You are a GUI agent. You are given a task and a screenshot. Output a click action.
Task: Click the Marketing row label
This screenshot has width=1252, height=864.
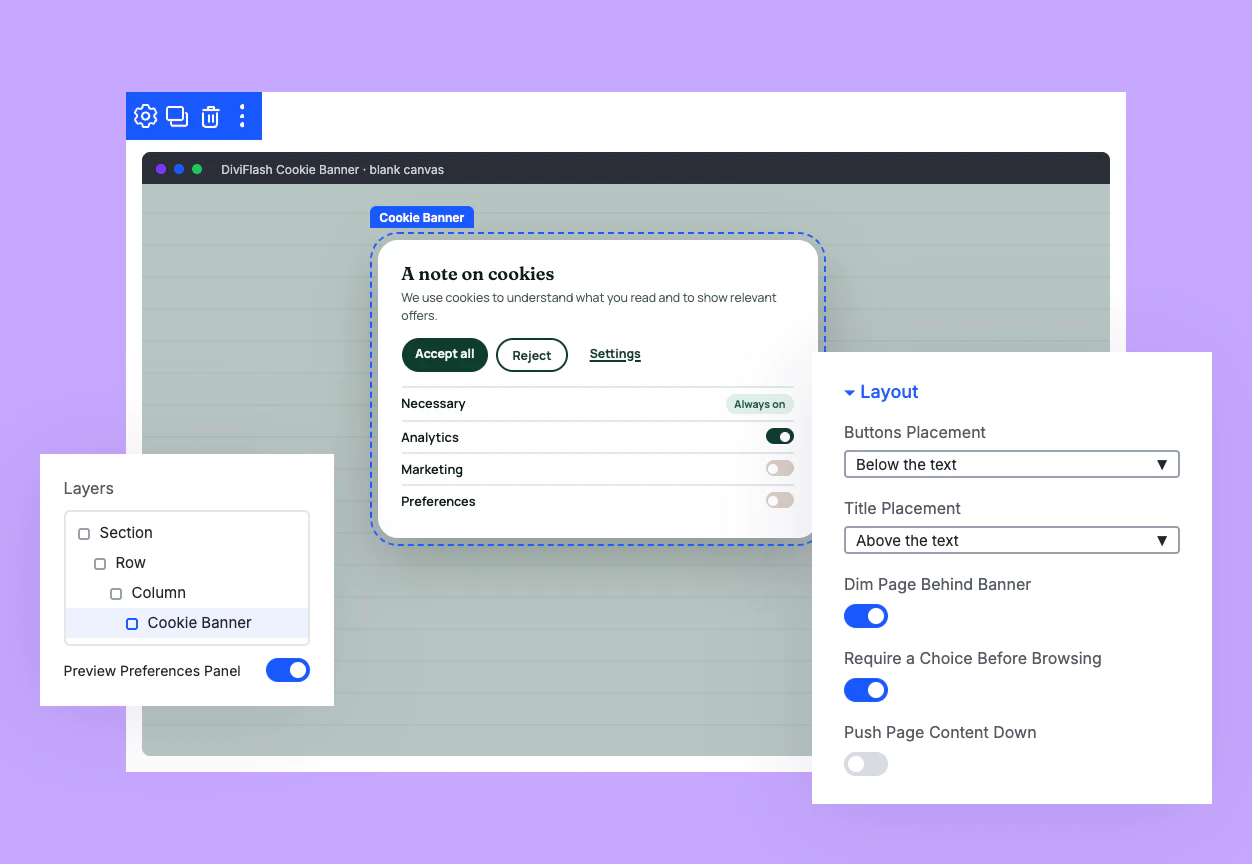point(432,470)
